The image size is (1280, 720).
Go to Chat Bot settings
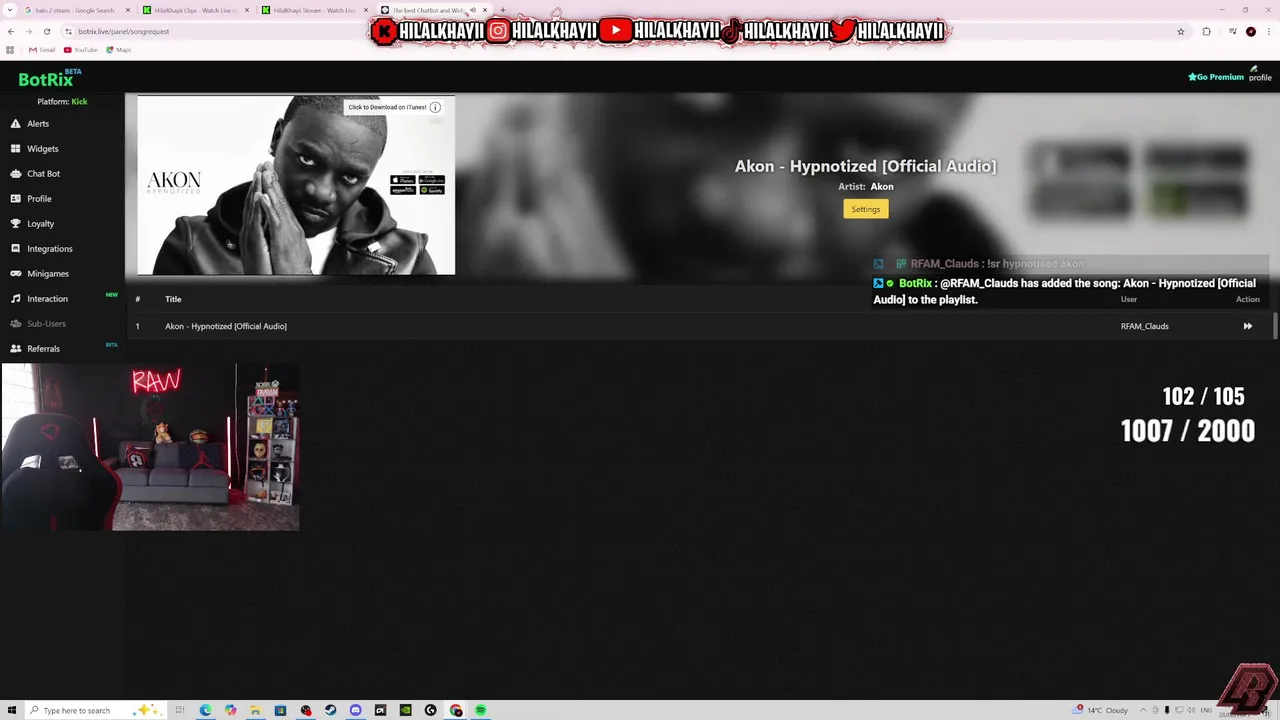35,174
